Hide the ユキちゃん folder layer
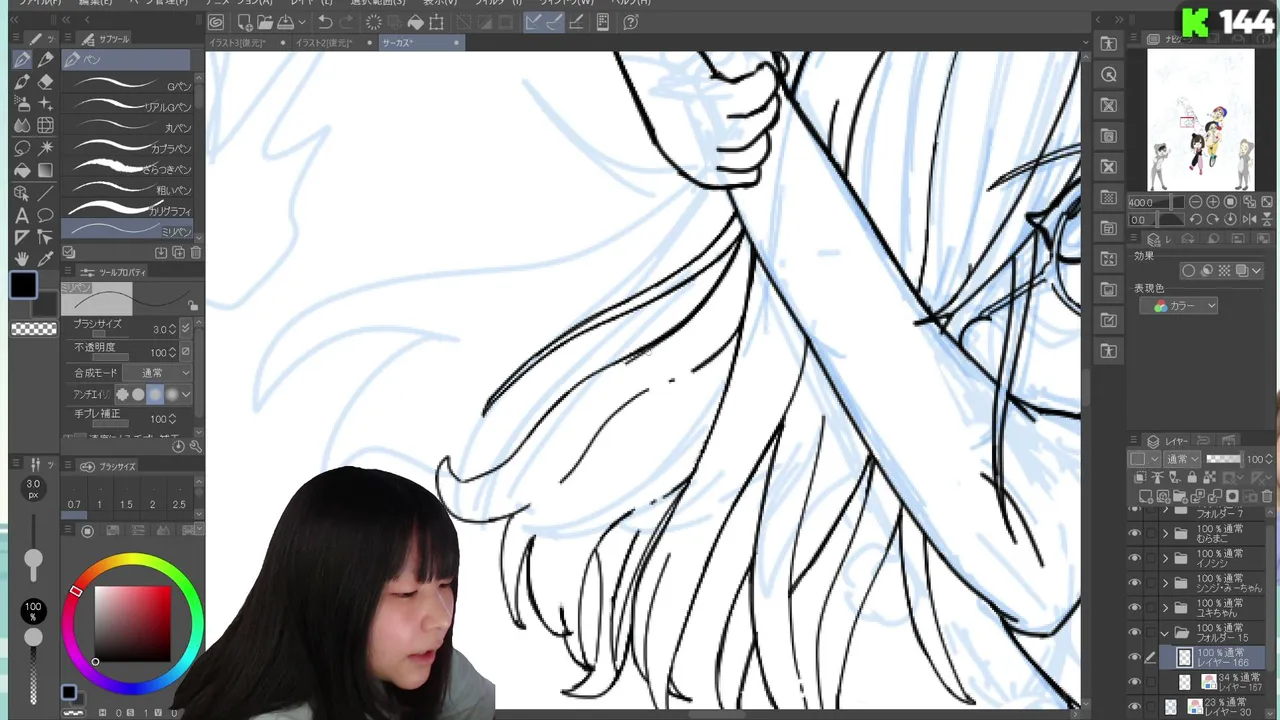Image resolution: width=1280 pixels, height=720 pixels. coord(1134,608)
